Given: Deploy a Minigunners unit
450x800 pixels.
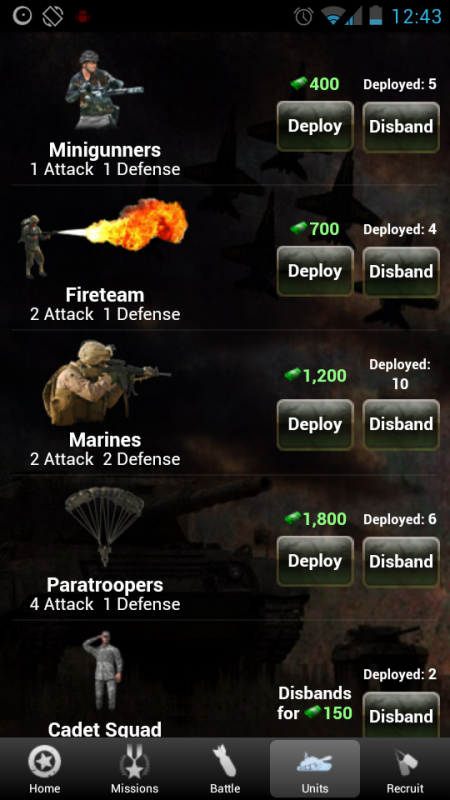Looking at the screenshot, I should tap(315, 127).
